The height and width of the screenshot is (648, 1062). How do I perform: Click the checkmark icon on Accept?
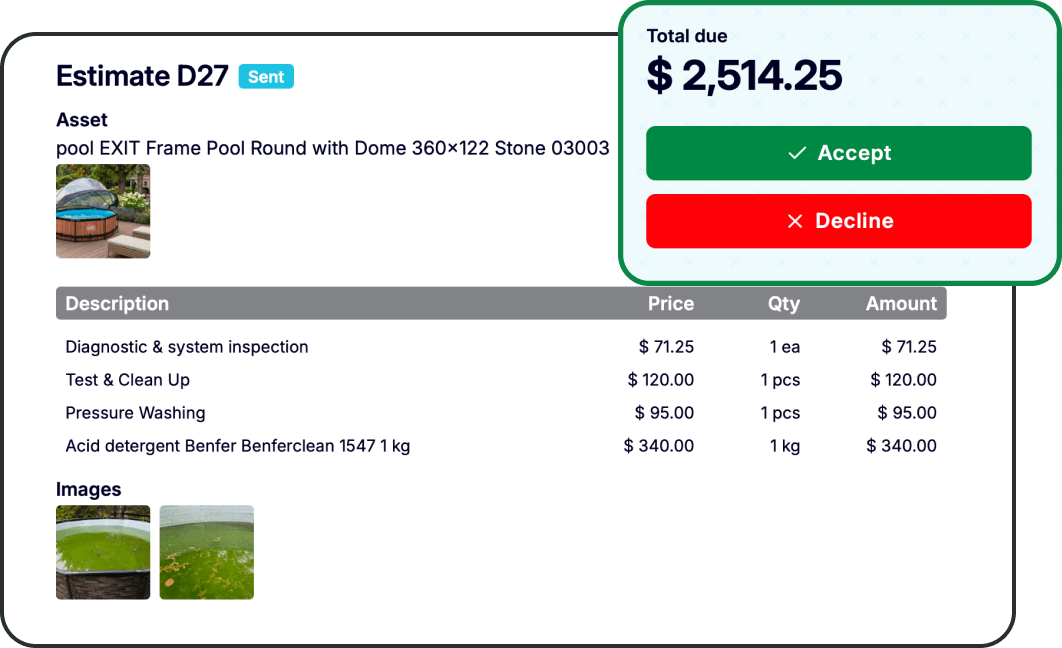pos(797,153)
